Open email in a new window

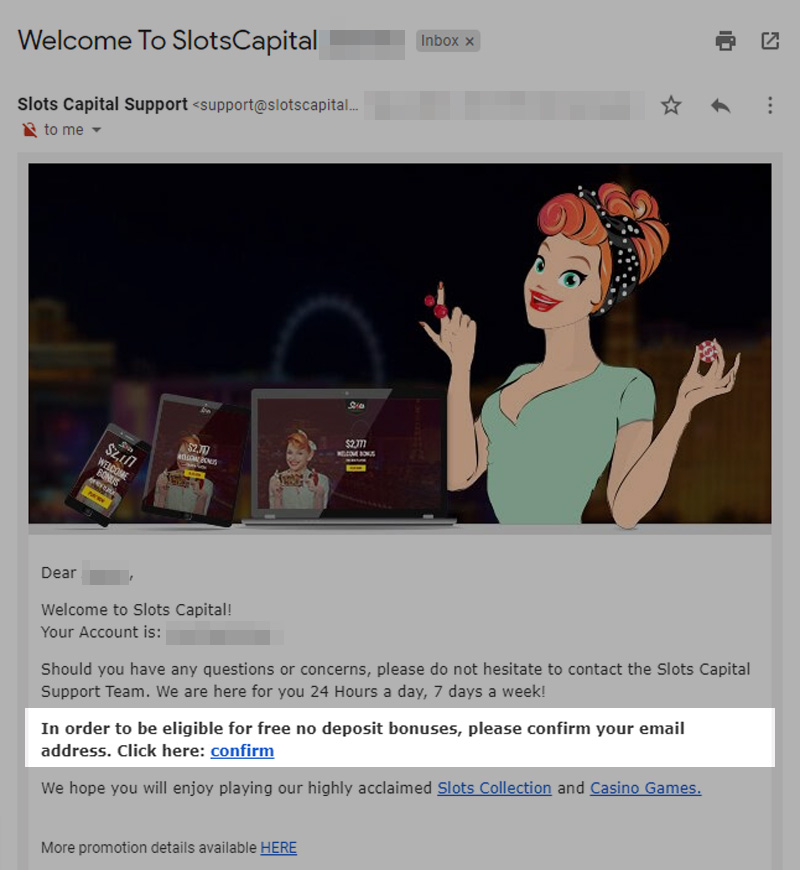pos(770,41)
